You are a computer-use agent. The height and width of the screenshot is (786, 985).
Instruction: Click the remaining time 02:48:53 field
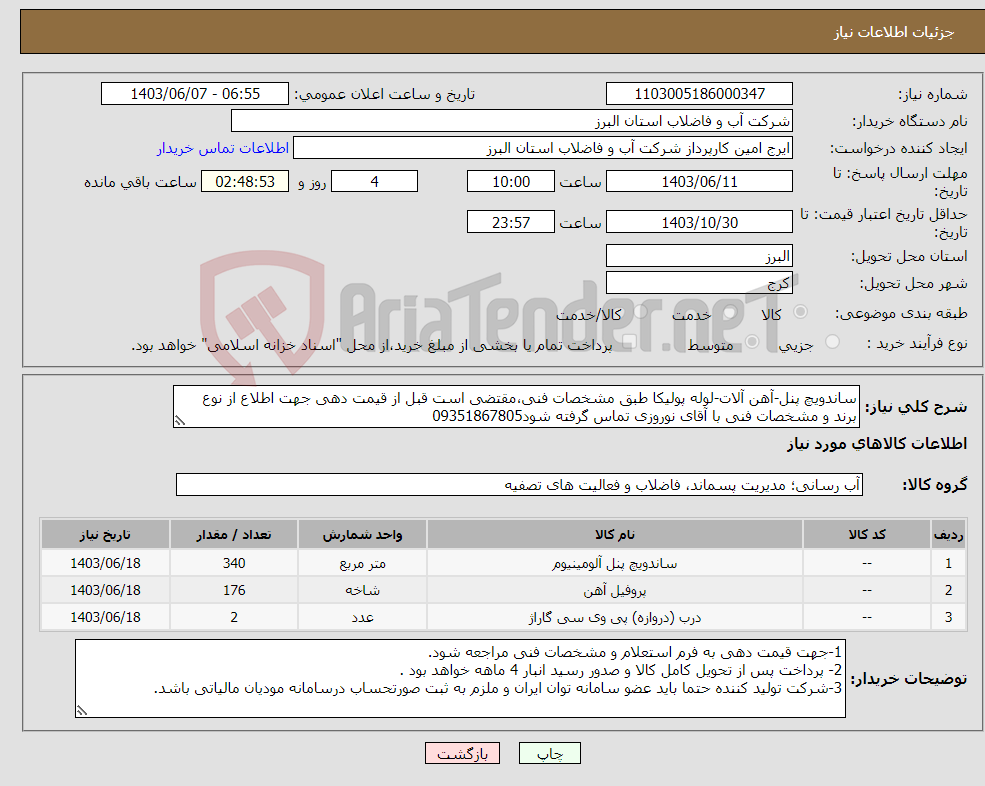(245, 182)
